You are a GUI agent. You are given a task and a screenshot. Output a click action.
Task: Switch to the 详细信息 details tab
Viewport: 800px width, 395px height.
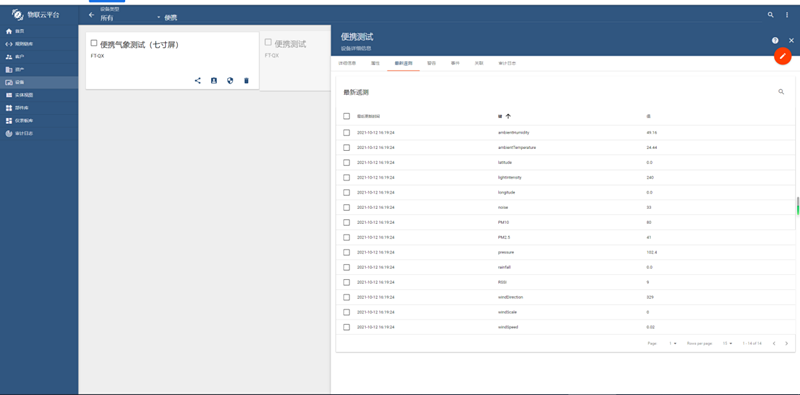pyautogui.click(x=347, y=63)
